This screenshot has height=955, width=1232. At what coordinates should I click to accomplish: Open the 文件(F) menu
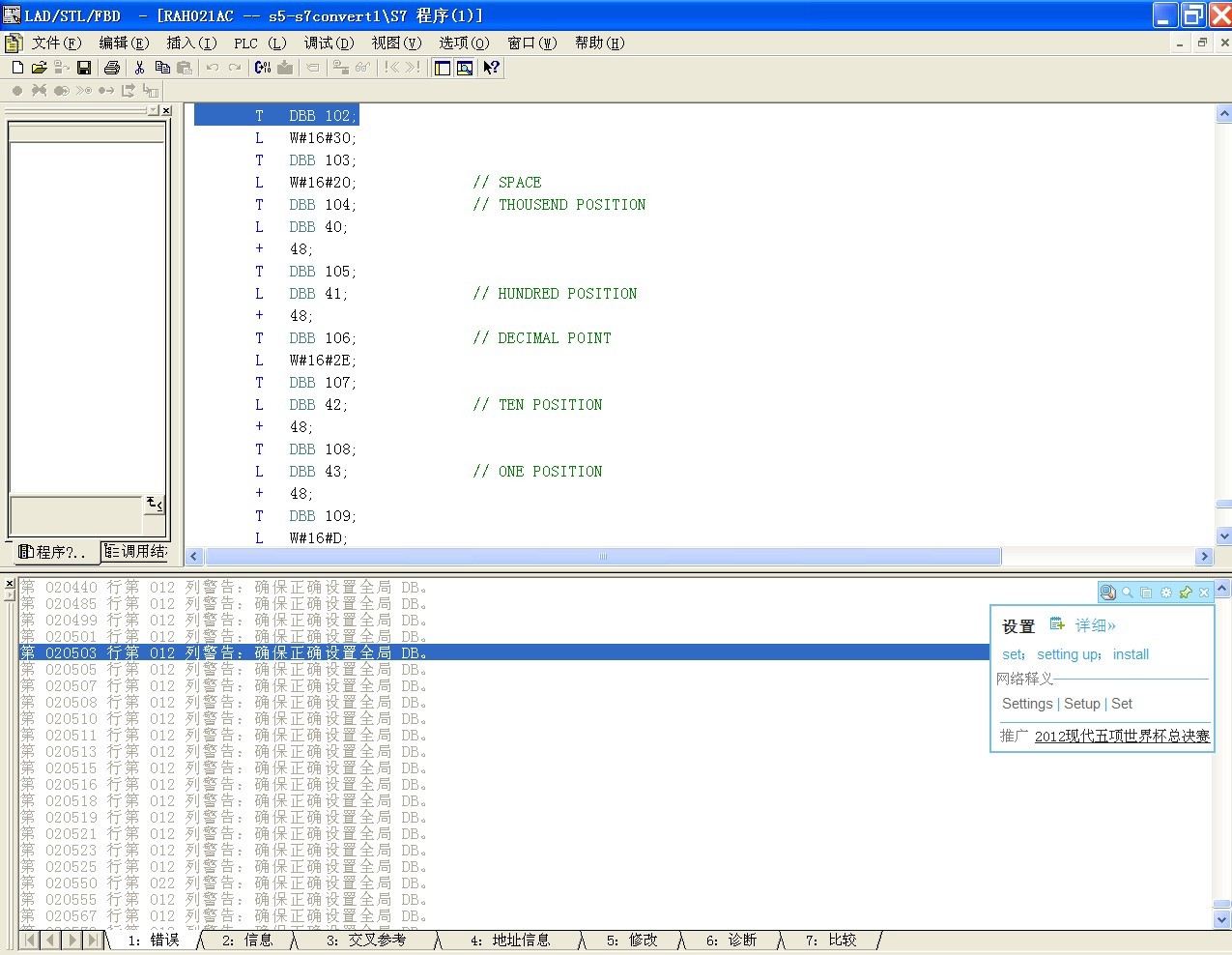pyautogui.click(x=56, y=43)
